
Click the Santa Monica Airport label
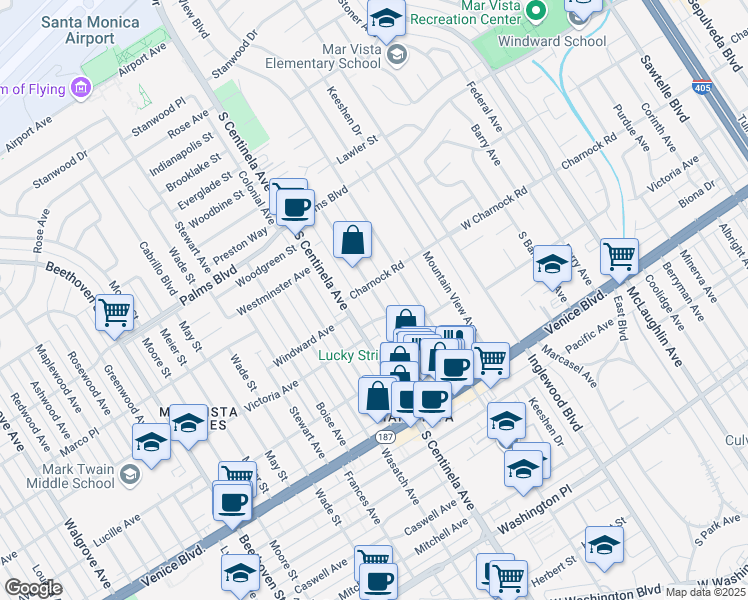(90, 30)
